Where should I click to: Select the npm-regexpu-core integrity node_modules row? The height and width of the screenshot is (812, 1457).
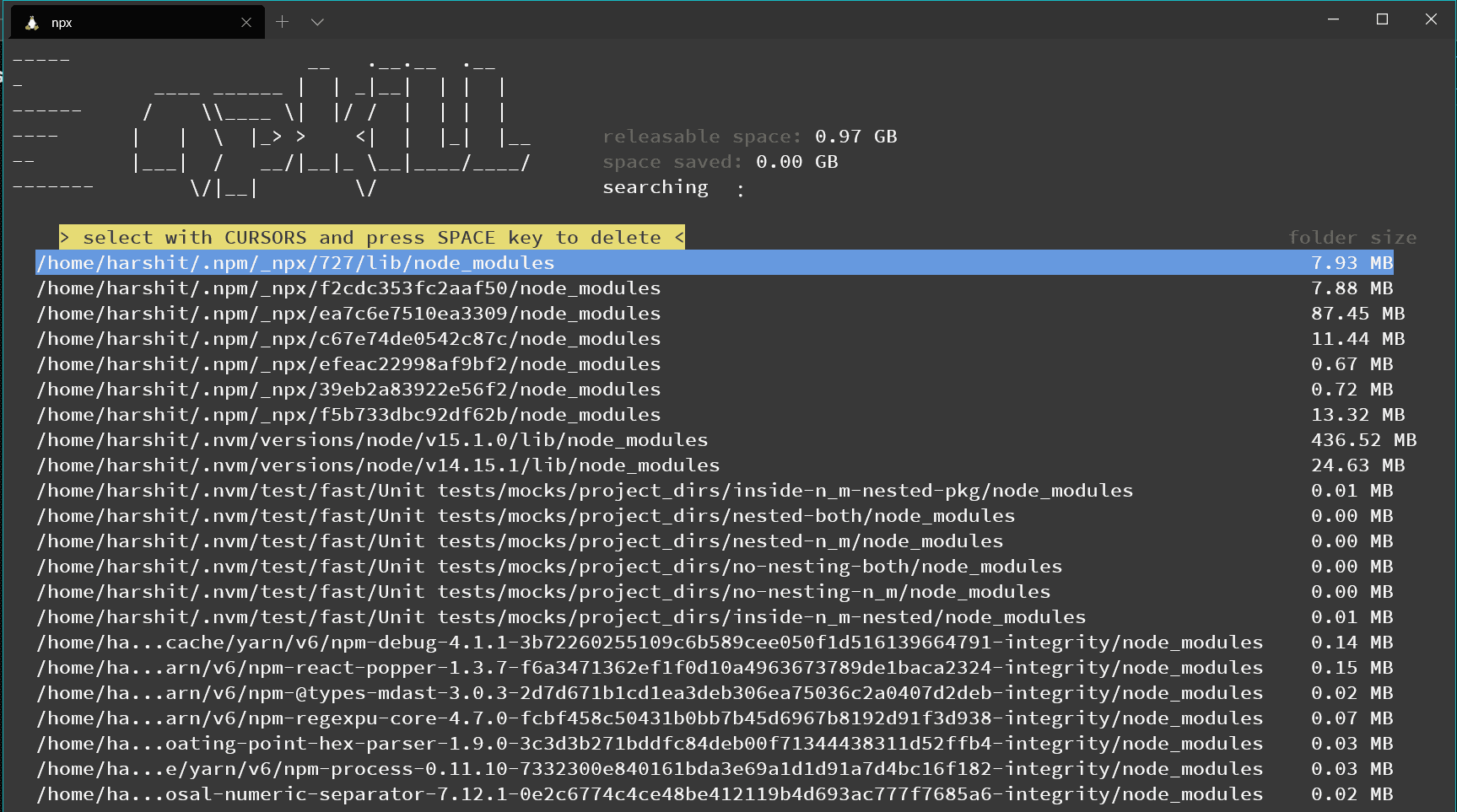[x=650, y=718]
